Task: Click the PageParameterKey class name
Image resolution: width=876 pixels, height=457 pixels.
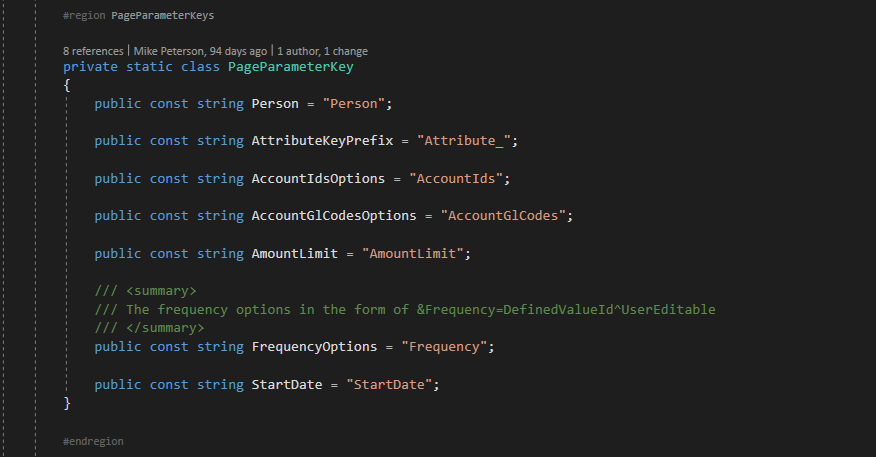Action: coord(291,67)
